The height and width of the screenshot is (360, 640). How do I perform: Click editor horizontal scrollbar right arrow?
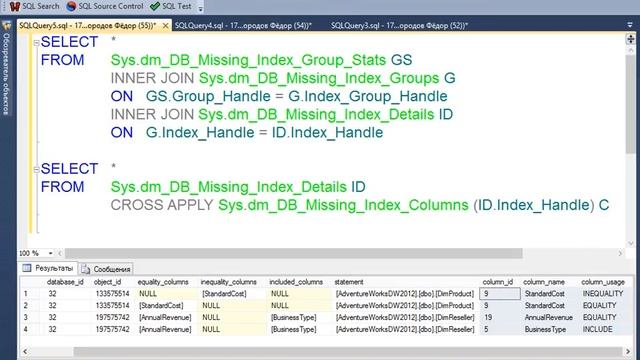click(620, 253)
